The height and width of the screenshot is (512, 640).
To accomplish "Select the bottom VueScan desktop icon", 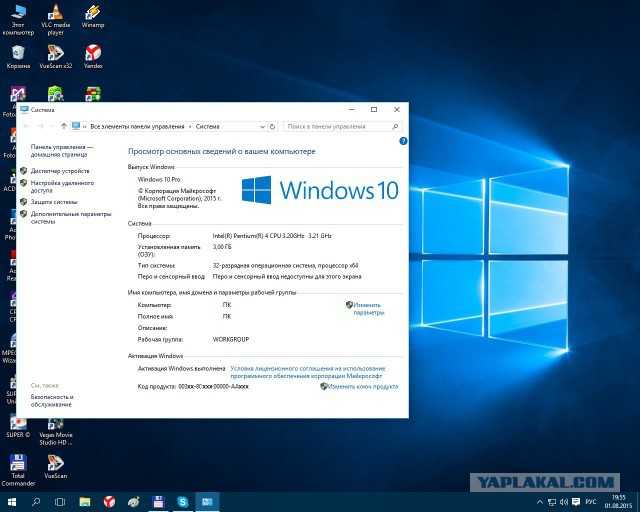I will click(56, 466).
